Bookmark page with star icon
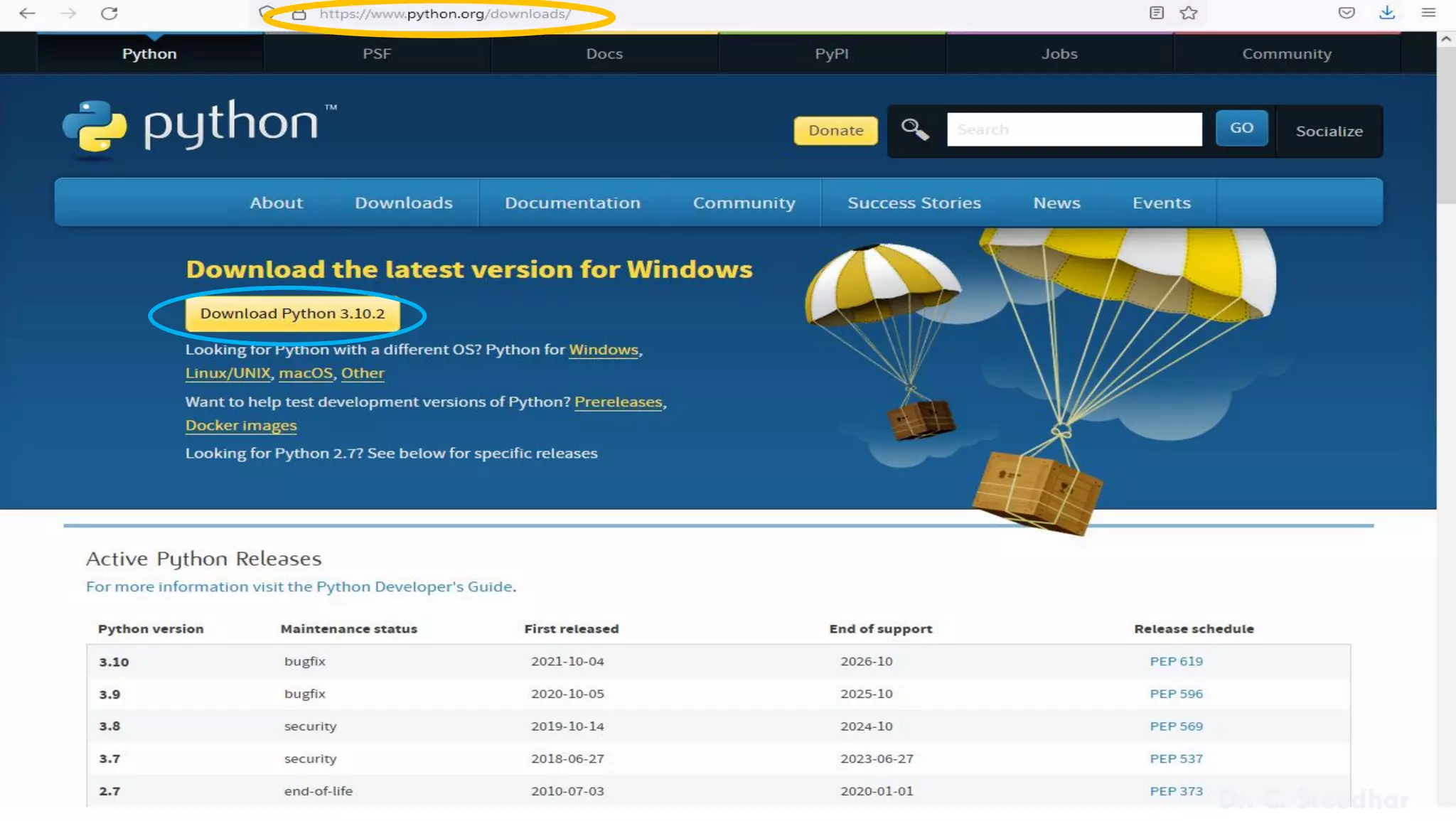 point(1189,13)
